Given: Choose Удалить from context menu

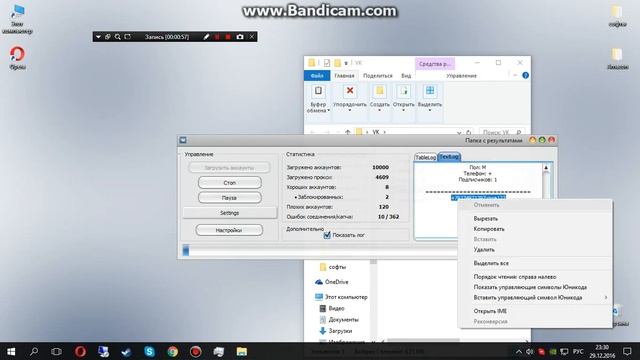Looking at the screenshot, I should [x=484, y=249].
